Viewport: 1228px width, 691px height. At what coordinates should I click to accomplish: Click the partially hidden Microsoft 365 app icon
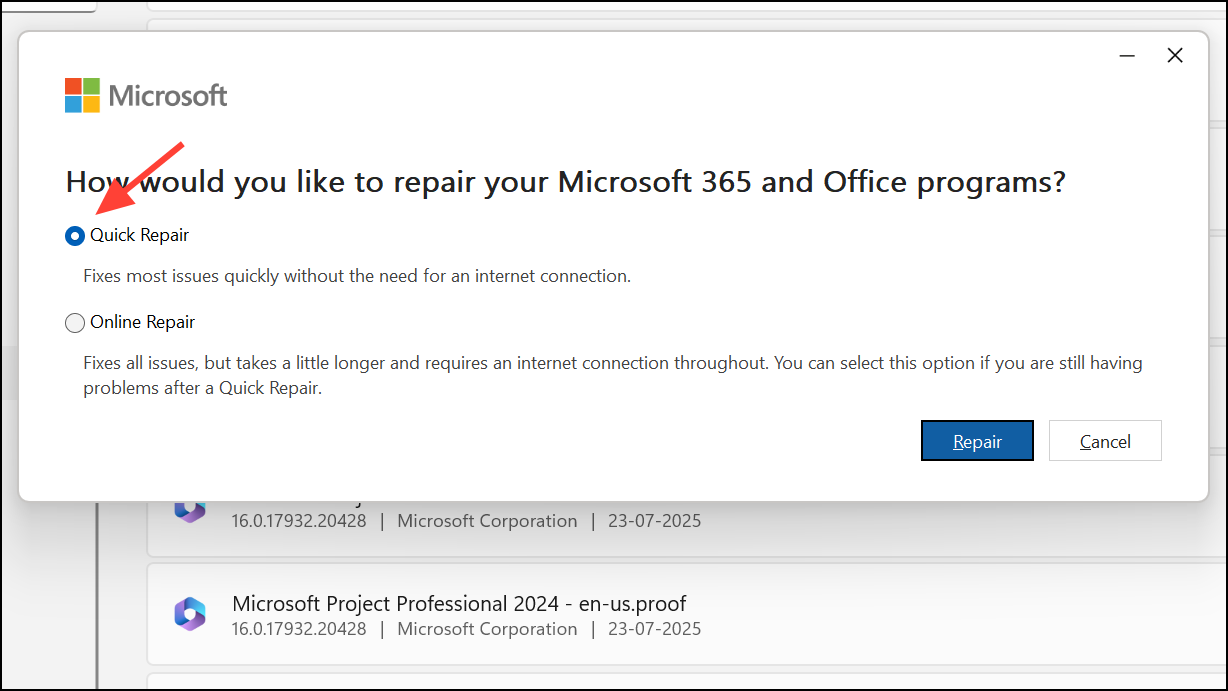coord(189,510)
